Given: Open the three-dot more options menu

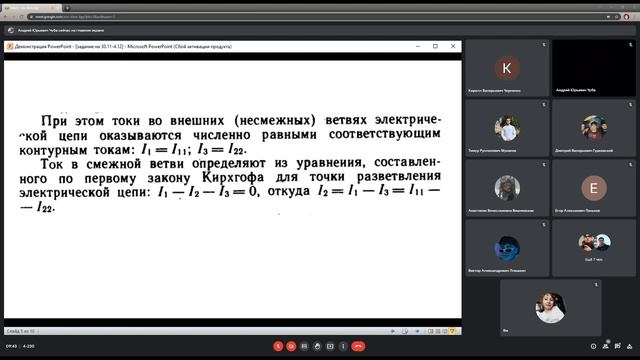Looking at the screenshot, I should (x=343, y=346).
